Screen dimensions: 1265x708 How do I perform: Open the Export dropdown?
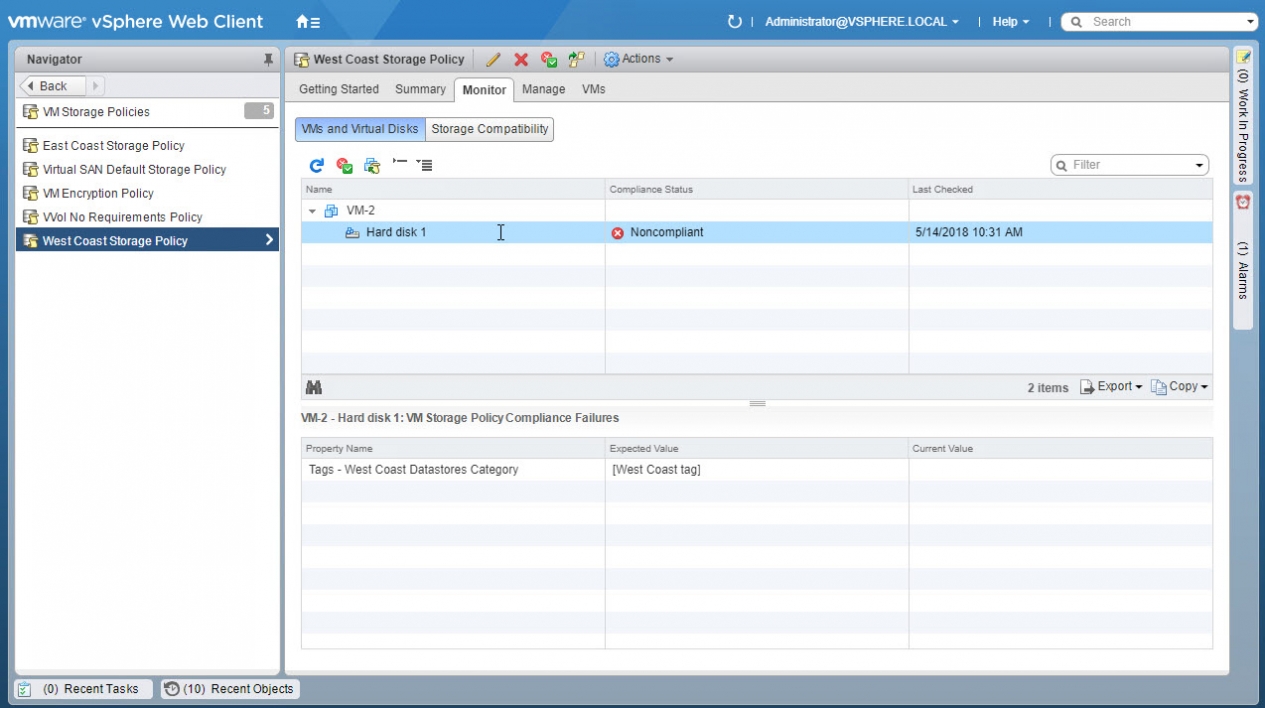[1111, 387]
